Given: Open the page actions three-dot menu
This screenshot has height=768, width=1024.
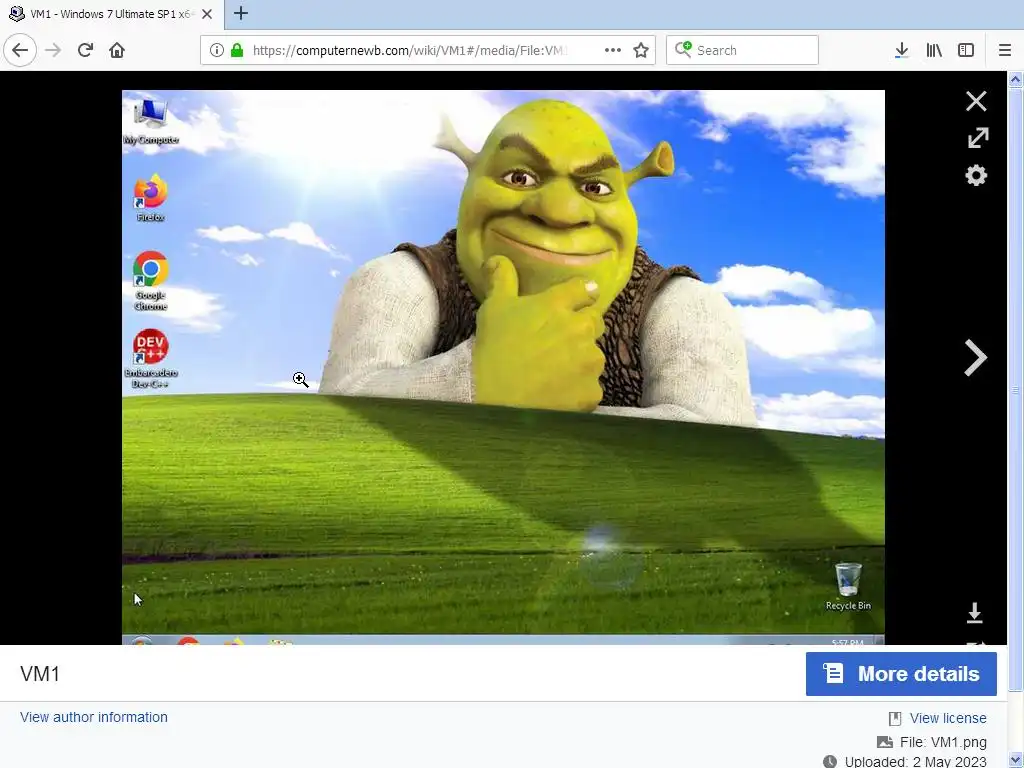Looking at the screenshot, I should (613, 50).
